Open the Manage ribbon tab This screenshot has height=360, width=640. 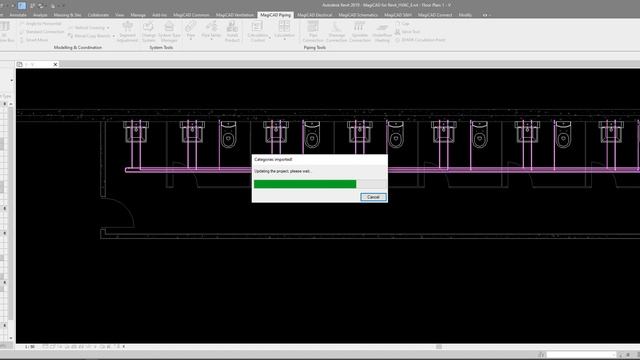pos(138,15)
